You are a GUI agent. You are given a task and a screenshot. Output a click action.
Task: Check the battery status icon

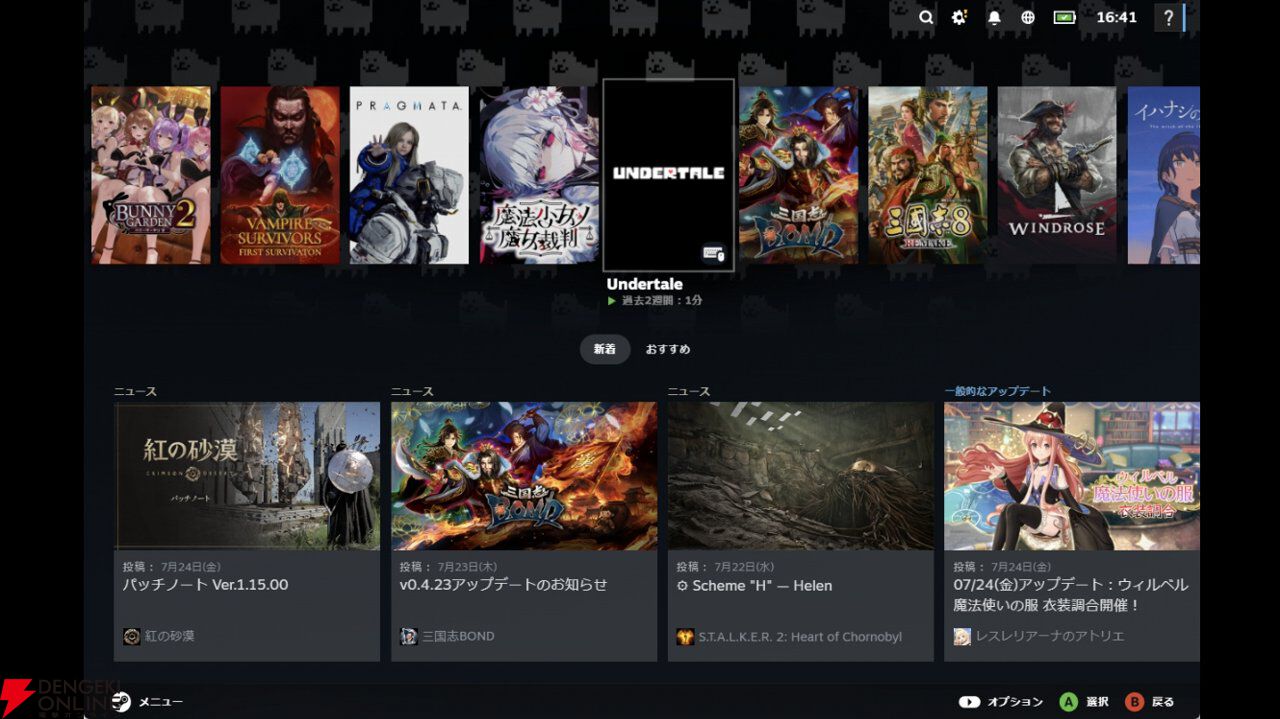[x=1064, y=17]
